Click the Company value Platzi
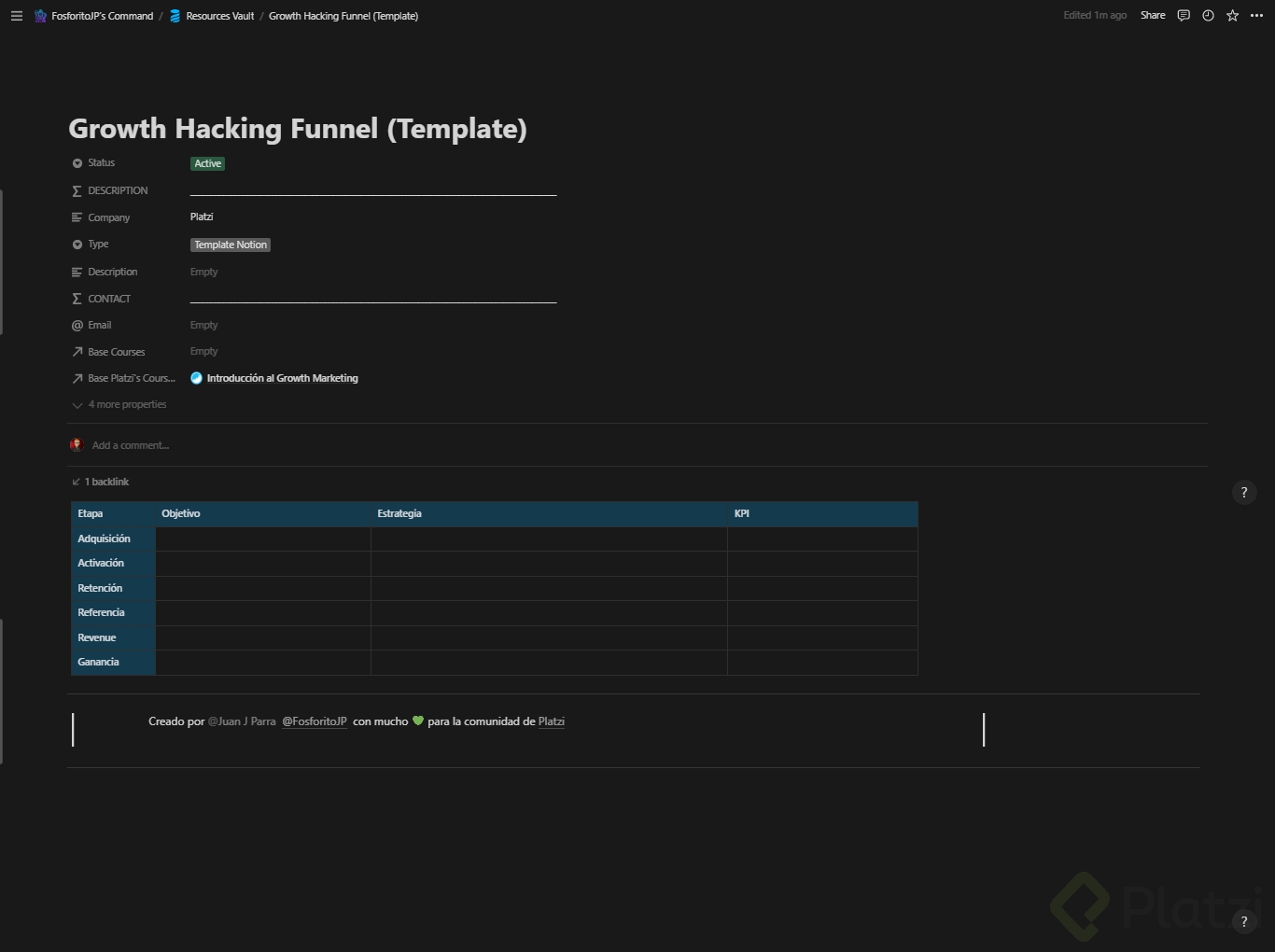The height and width of the screenshot is (952, 1275). point(202,217)
